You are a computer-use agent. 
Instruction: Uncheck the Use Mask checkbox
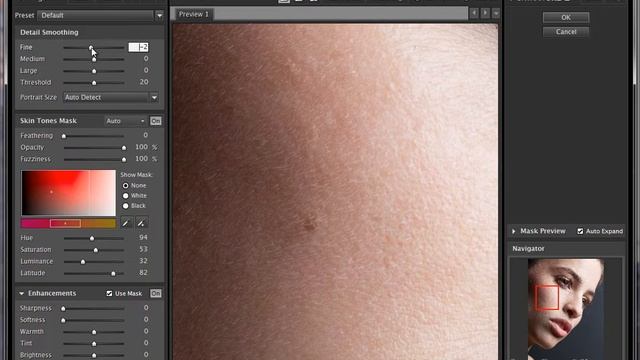(x=109, y=293)
